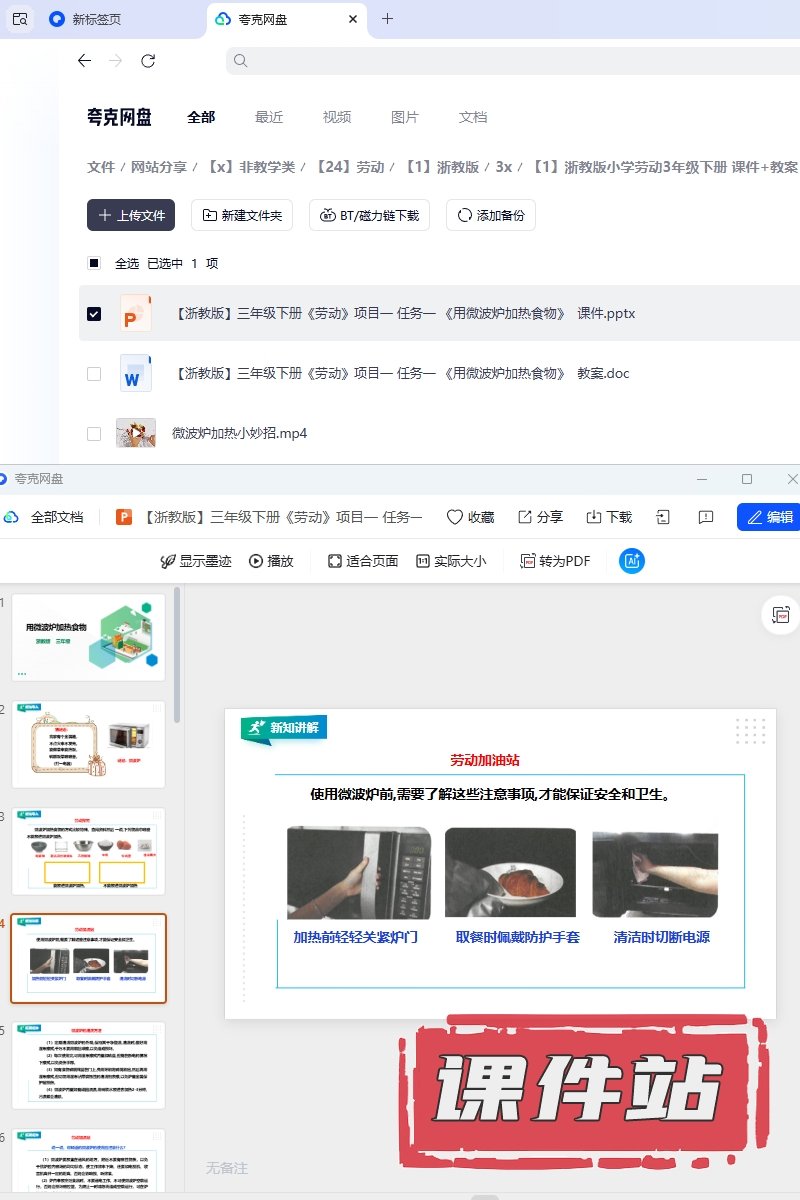
Task: Click 收藏 heart icon to favorite
Action: [x=455, y=517]
